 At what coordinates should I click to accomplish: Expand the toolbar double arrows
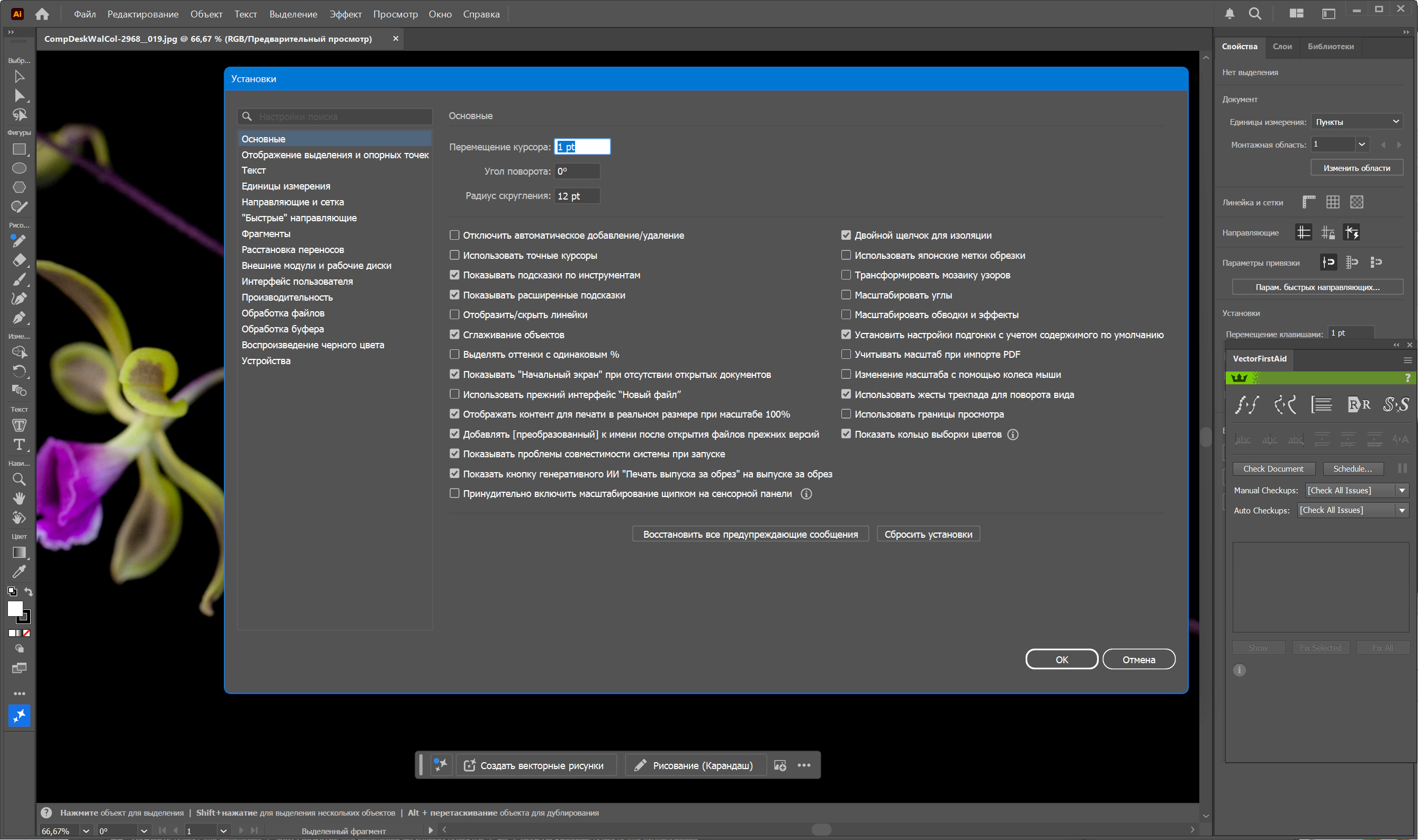point(10,32)
